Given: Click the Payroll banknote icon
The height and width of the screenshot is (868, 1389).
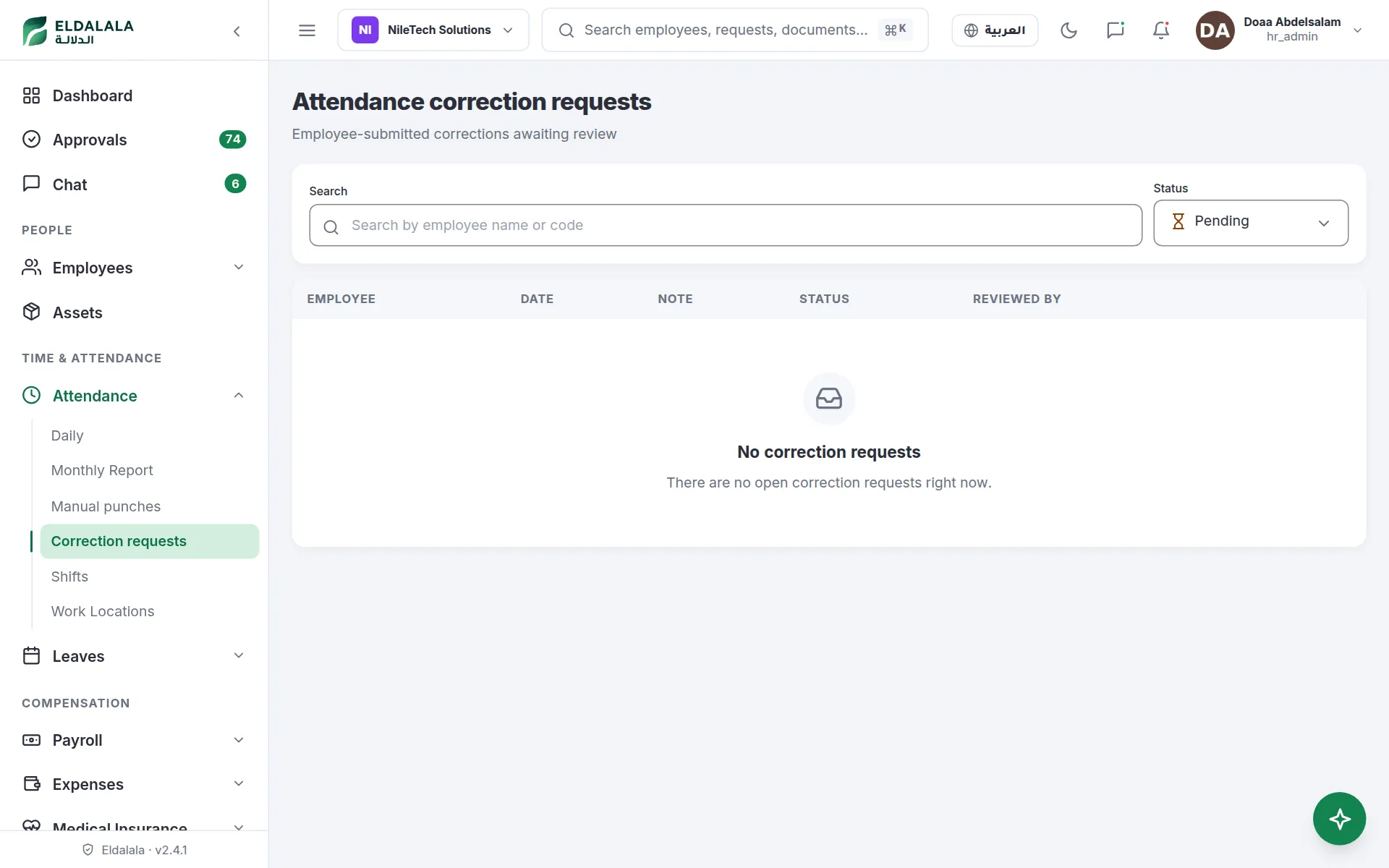Looking at the screenshot, I should [x=31, y=740].
